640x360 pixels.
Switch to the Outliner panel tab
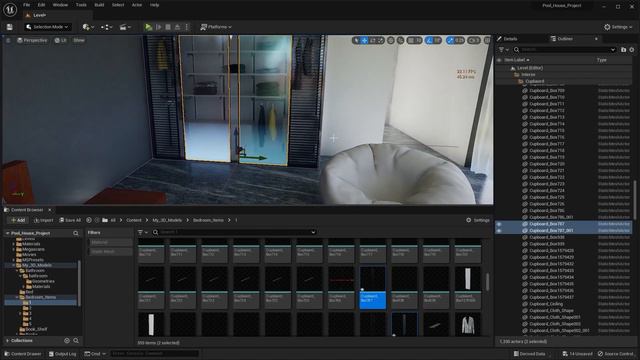pyautogui.click(x=562, y=39)
